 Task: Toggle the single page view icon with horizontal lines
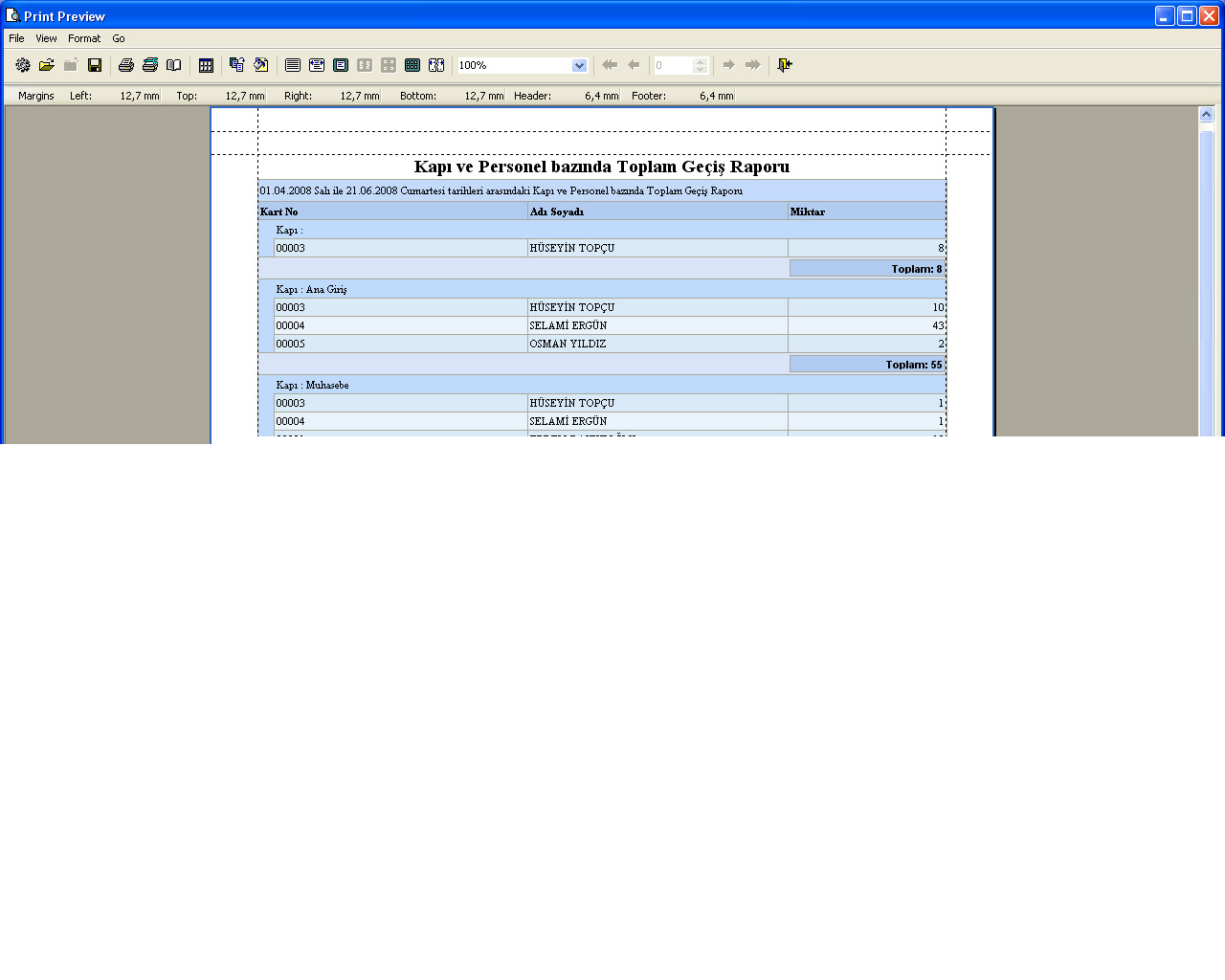tap(293, 65)
